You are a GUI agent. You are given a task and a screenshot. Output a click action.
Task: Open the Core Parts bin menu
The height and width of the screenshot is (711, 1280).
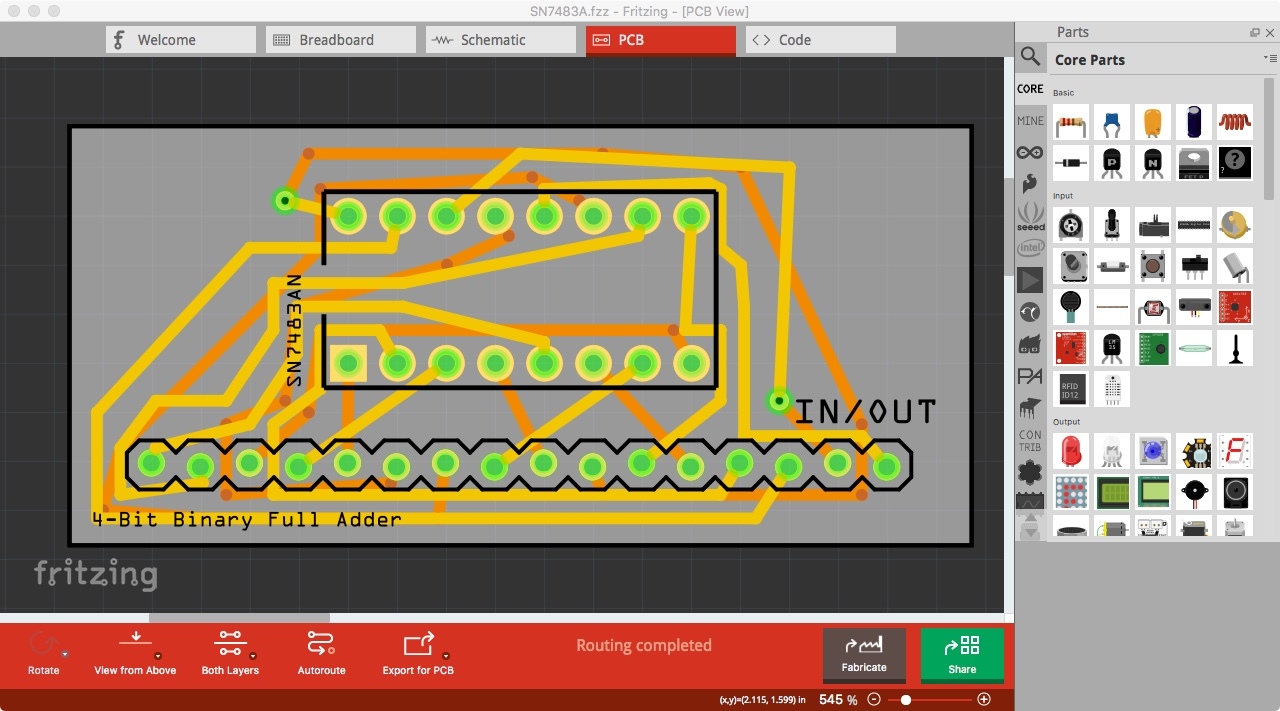1270,59
